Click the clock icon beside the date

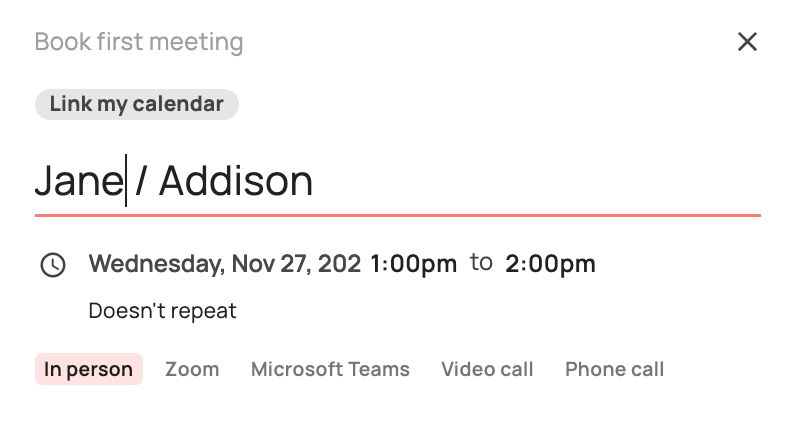tap(53, 265)
